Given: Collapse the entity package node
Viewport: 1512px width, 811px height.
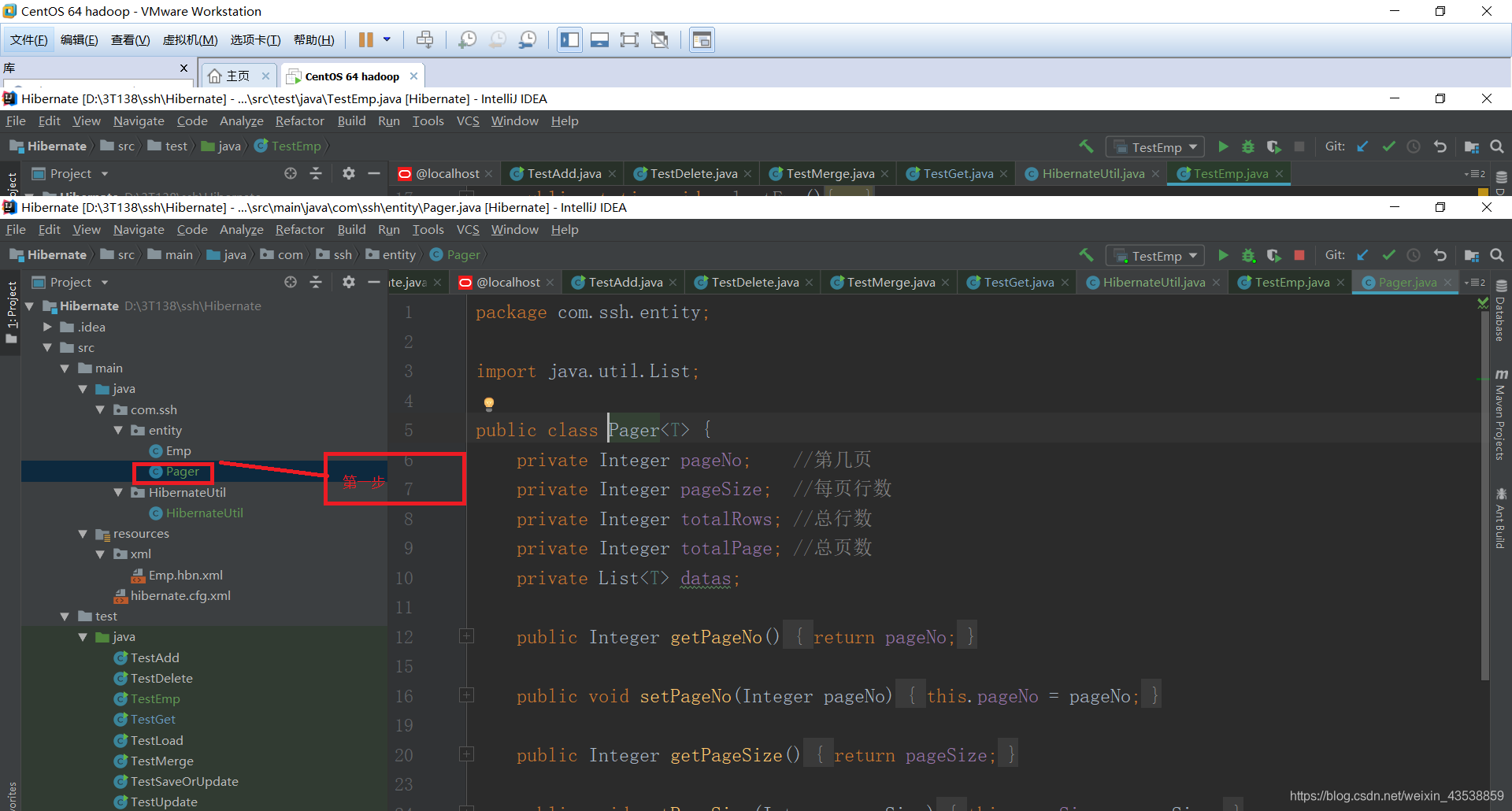Looking at the screenshot, I should (x=118, y=430).
